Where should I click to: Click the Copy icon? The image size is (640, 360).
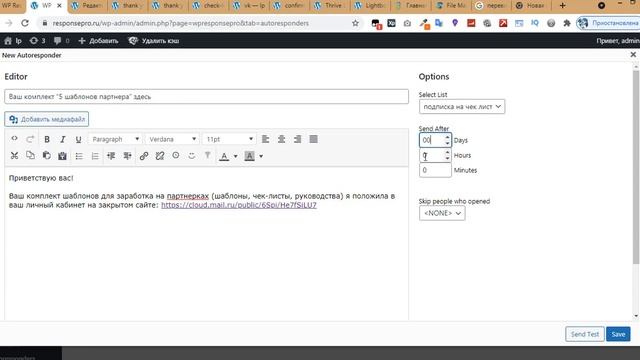pyautogui.click(x=30, y=156)
